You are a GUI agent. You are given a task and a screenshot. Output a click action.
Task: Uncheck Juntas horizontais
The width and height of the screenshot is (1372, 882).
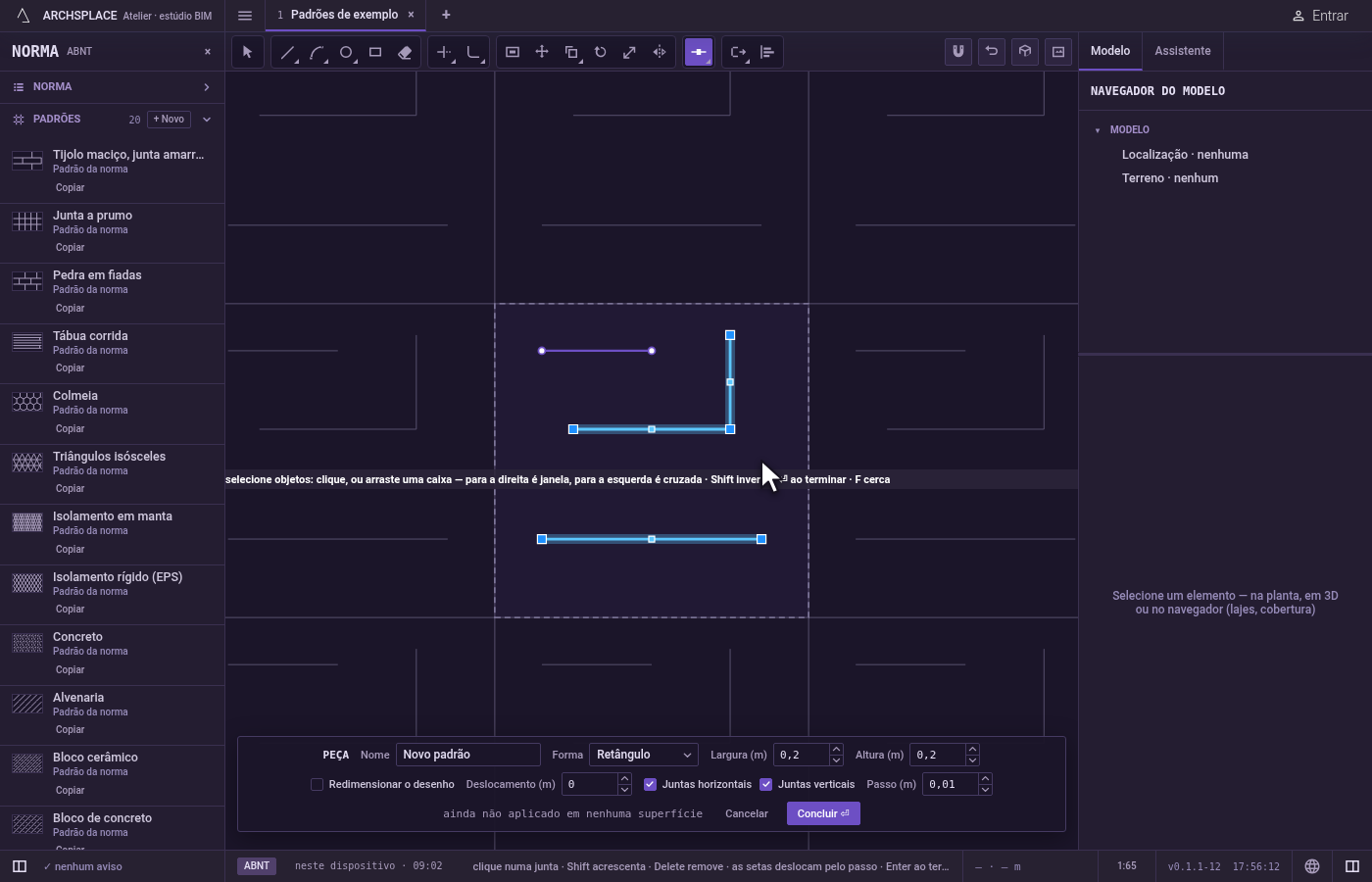[x=650, y=784]
